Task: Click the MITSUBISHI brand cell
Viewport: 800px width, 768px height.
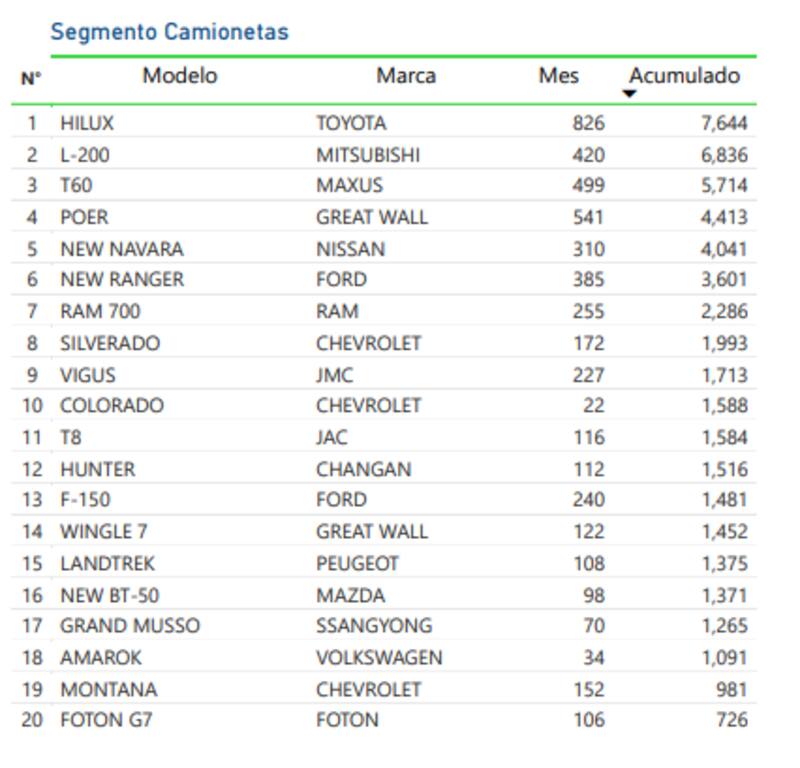Action: [x=368, y=155]
